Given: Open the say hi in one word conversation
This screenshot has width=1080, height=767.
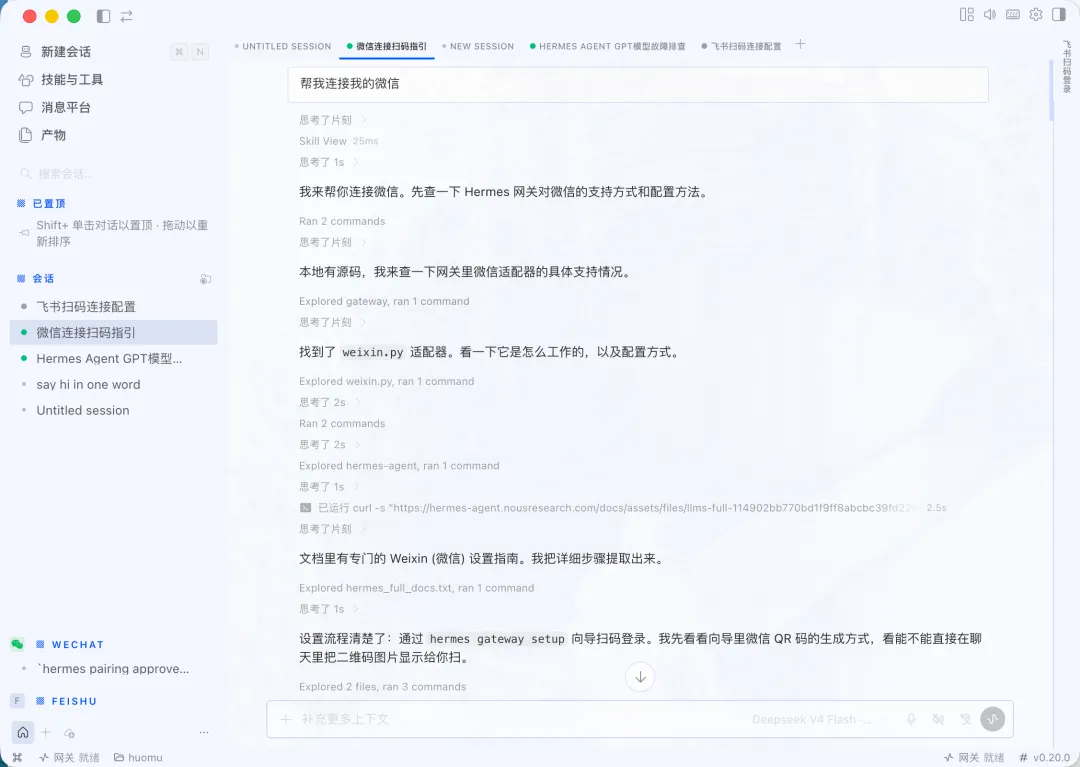Looking at the screenshot, I should click(114, 385).
